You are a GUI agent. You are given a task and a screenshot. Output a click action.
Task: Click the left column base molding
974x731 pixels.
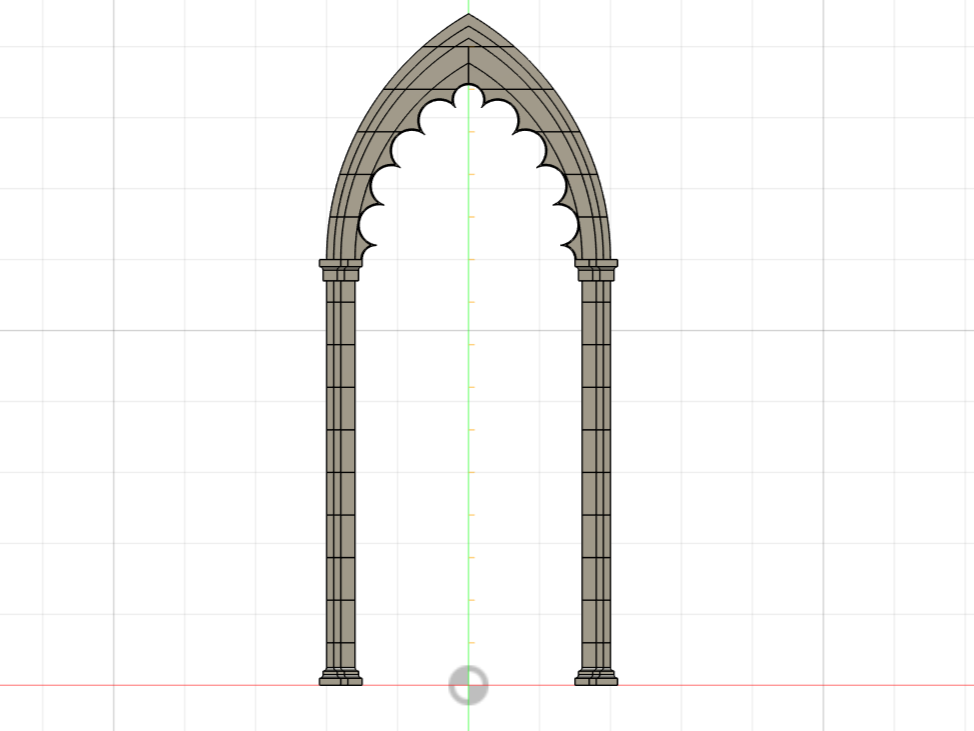click(340, 678)
